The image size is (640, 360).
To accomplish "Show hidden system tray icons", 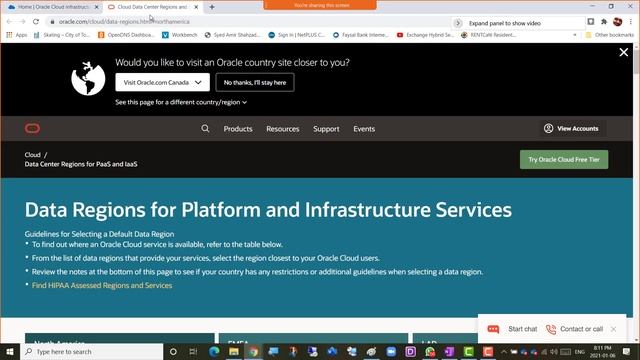I will [504, 352].
